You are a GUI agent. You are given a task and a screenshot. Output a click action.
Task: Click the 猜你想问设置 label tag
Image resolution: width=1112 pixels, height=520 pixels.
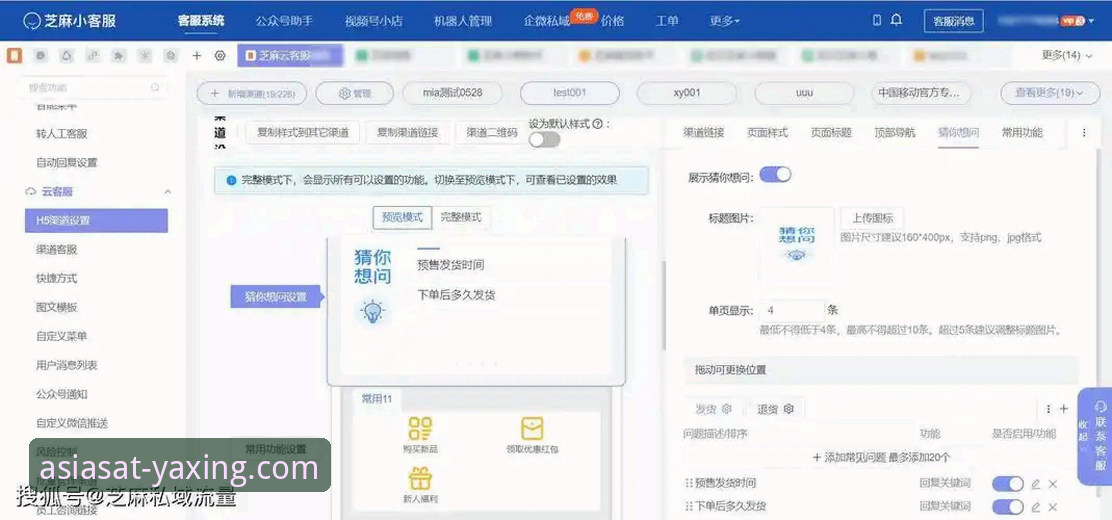coord(276,297)
